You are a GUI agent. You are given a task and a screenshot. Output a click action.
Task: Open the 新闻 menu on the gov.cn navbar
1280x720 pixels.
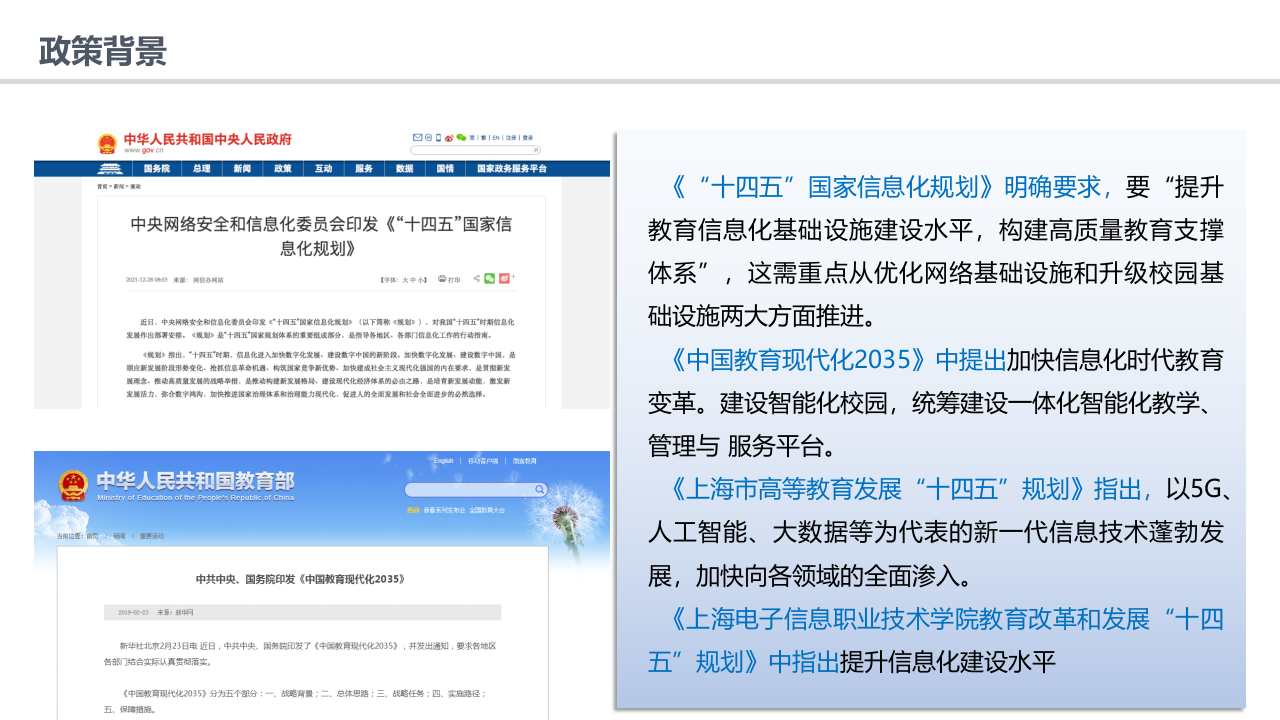pyautogui.click(x=242, y=169)
